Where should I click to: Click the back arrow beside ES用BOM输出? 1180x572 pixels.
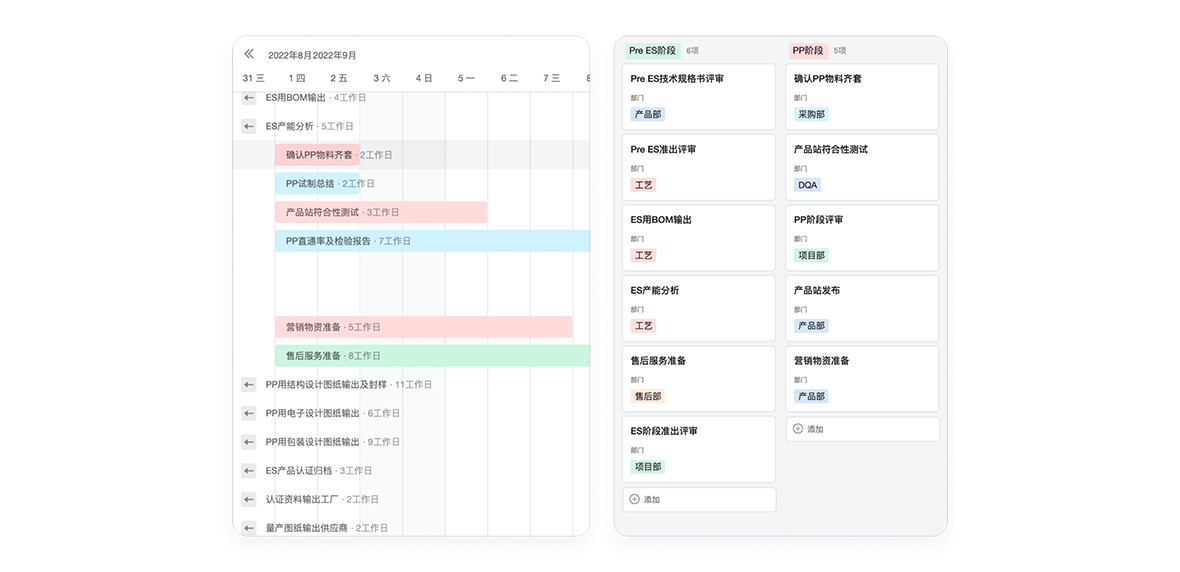pos(249,98)
